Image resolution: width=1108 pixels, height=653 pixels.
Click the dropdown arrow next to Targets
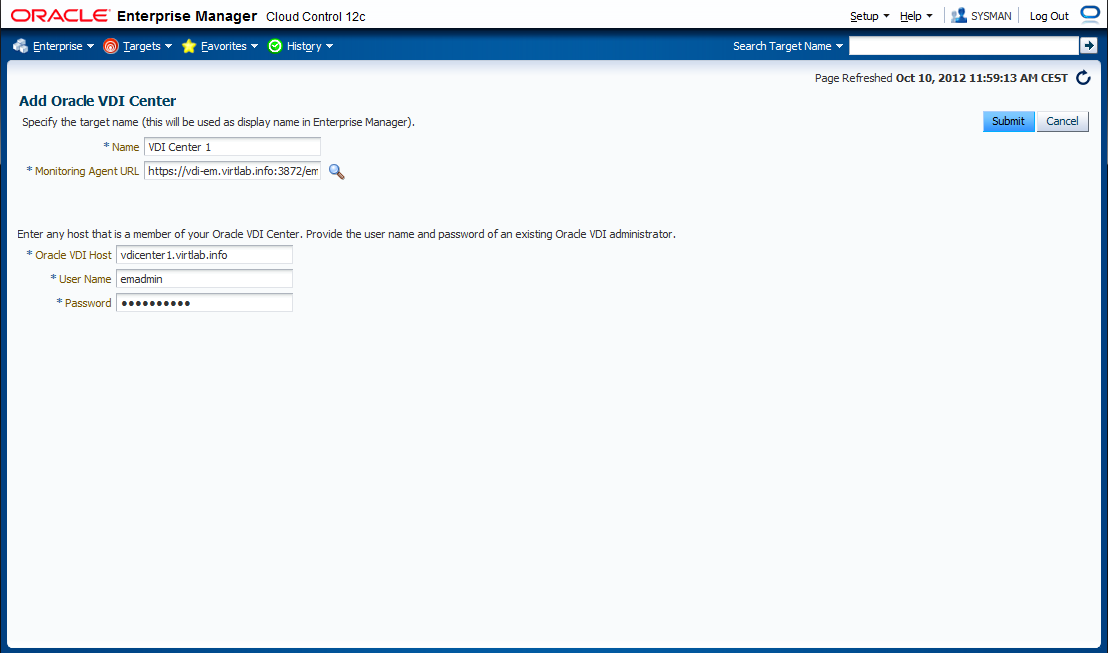tap(168, 47)
